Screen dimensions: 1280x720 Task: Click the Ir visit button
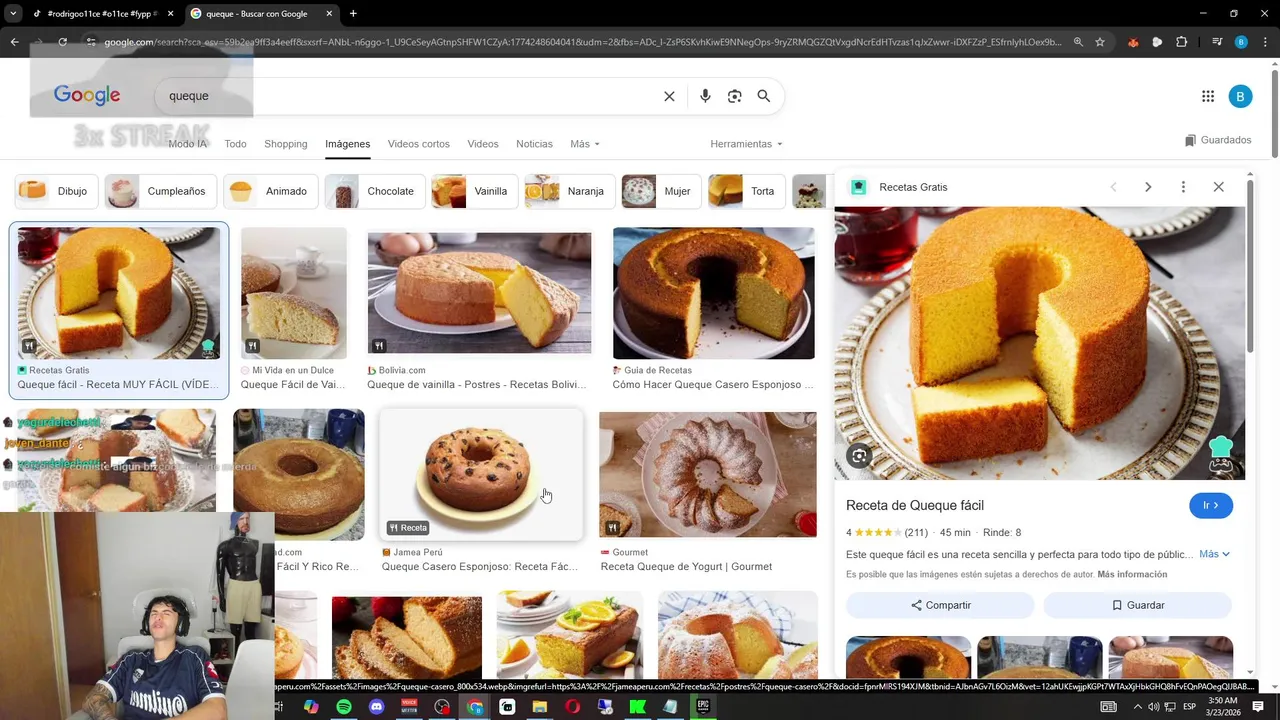[x=1211, y=506]
